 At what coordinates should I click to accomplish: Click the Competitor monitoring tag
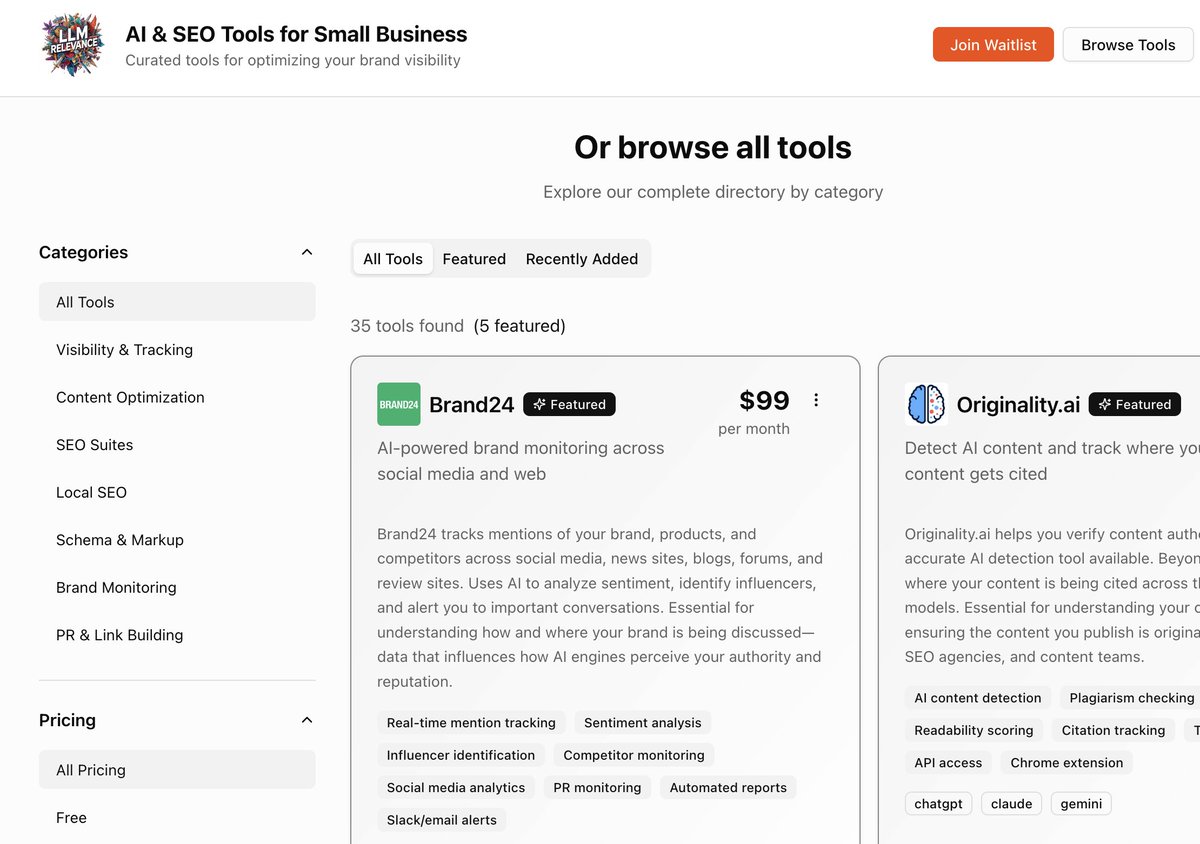634,755
